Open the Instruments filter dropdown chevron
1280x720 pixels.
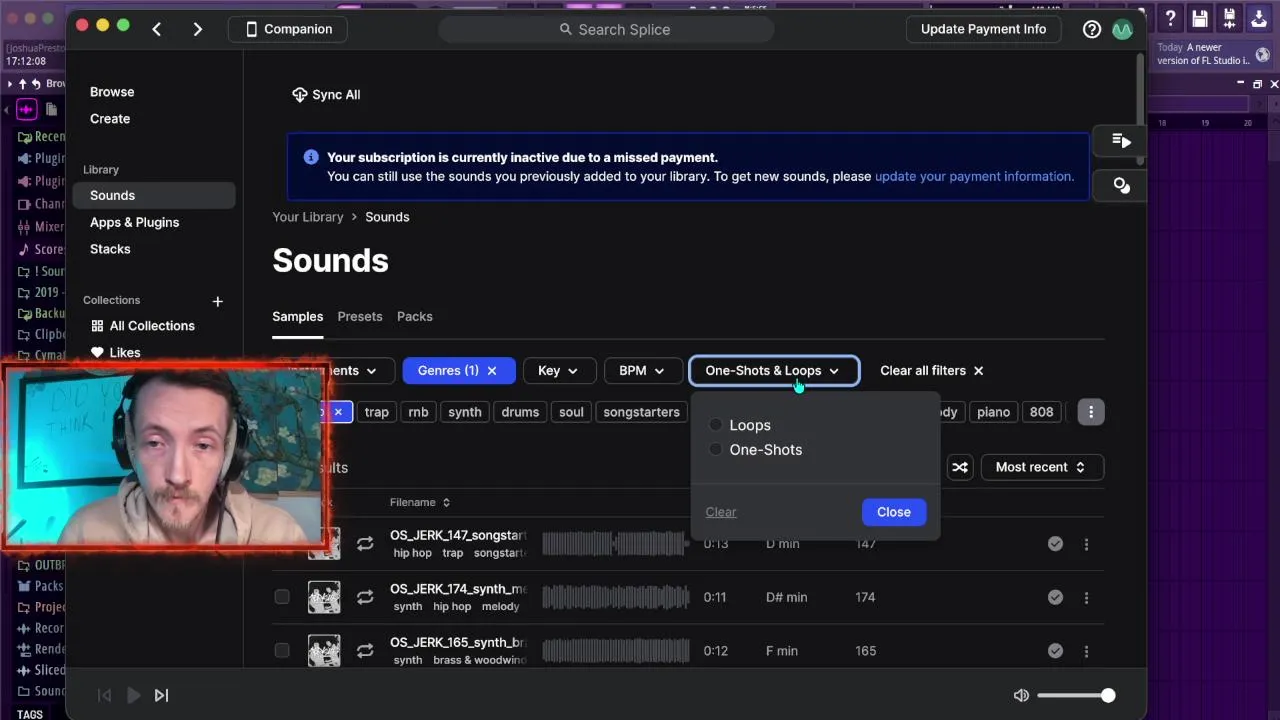pyautogui.click(x=371, y=371)
